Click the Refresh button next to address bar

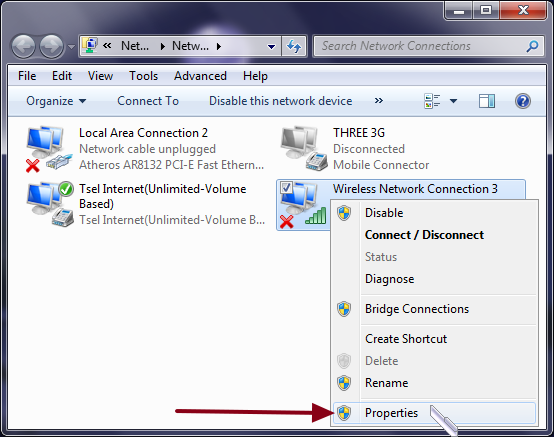[x=294, y=46]
